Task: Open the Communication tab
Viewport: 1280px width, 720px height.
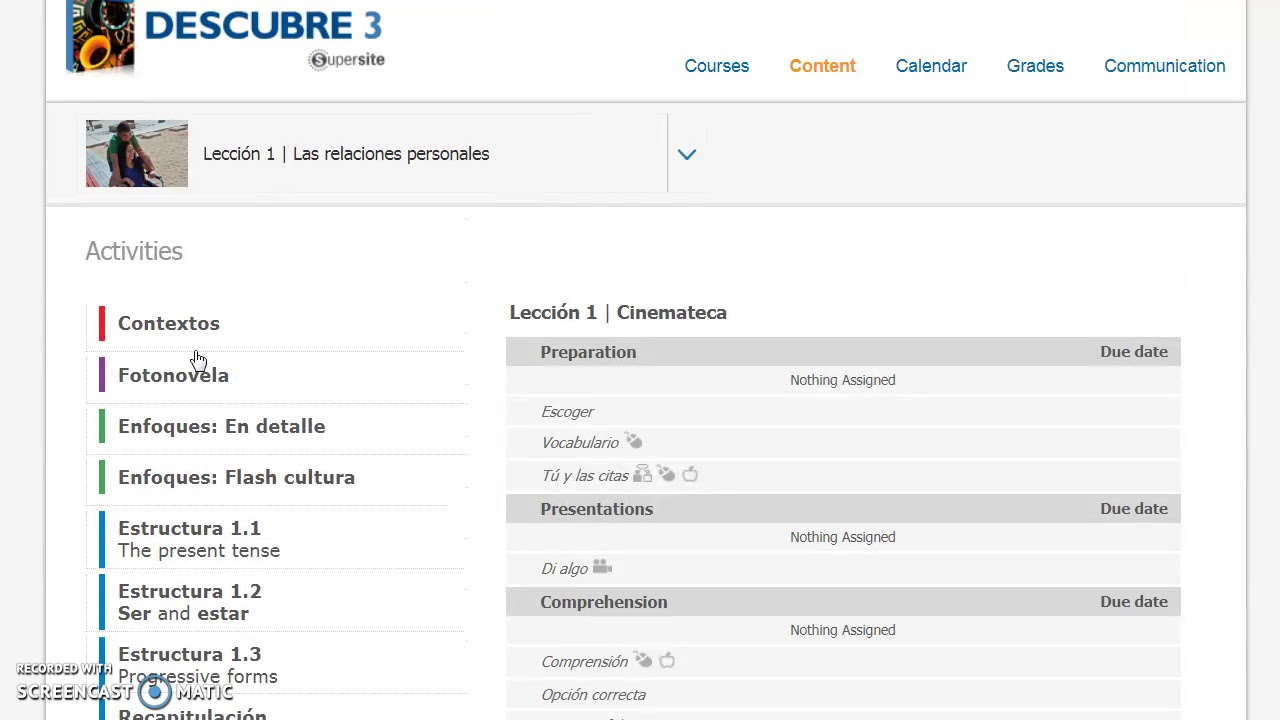Action: tap(1164, 66)
